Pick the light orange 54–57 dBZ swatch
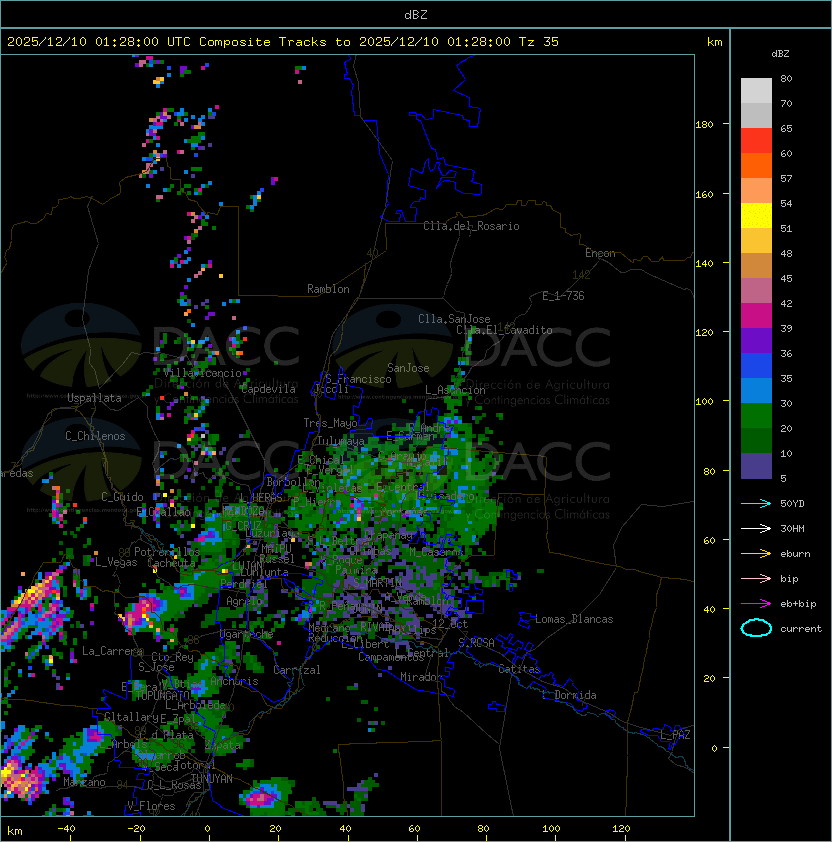The image size is (832, 842). 756,191
